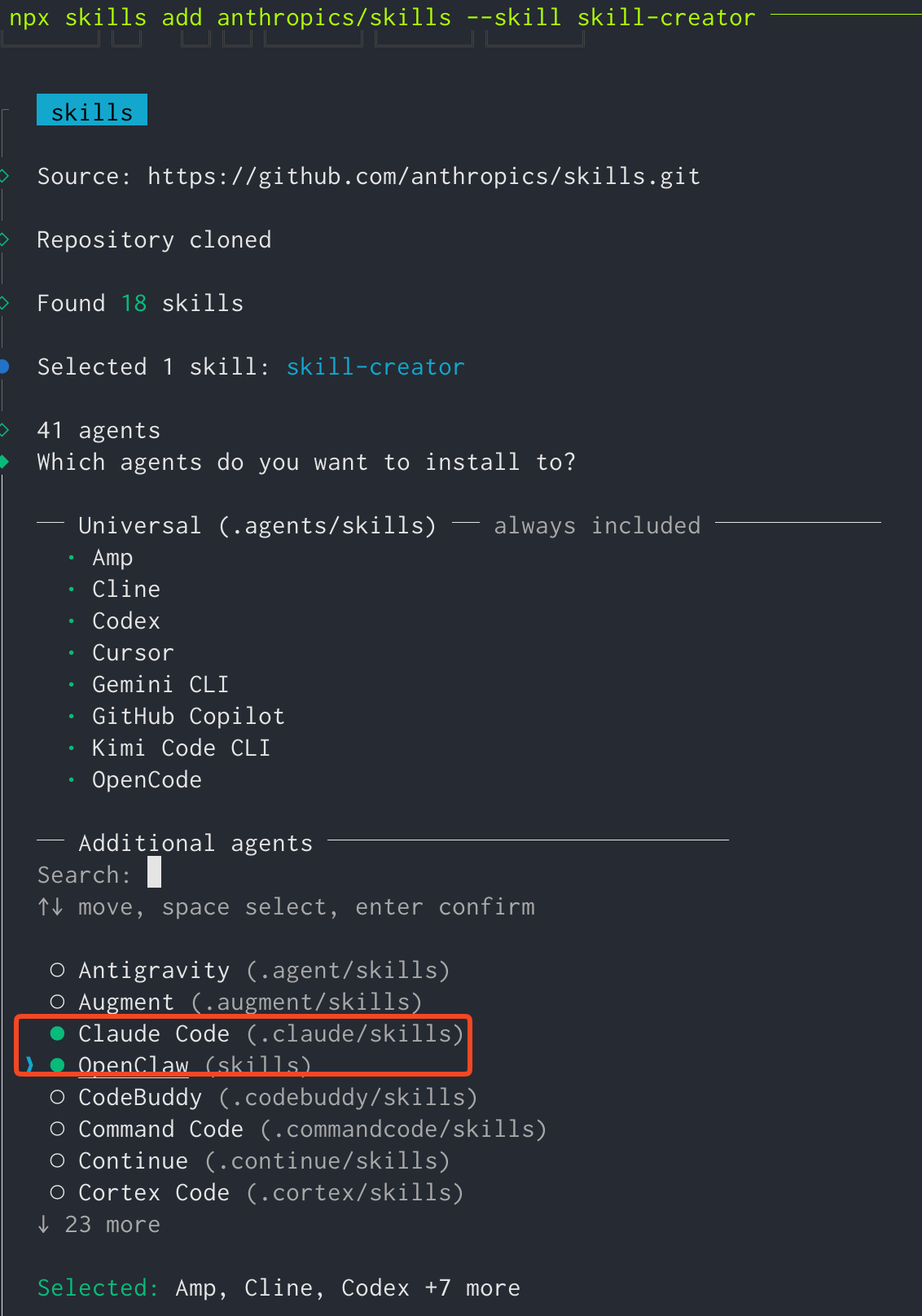Click the green diamond beside Which agents prompt
The image size is (922, 1316).
pos(4,462)
